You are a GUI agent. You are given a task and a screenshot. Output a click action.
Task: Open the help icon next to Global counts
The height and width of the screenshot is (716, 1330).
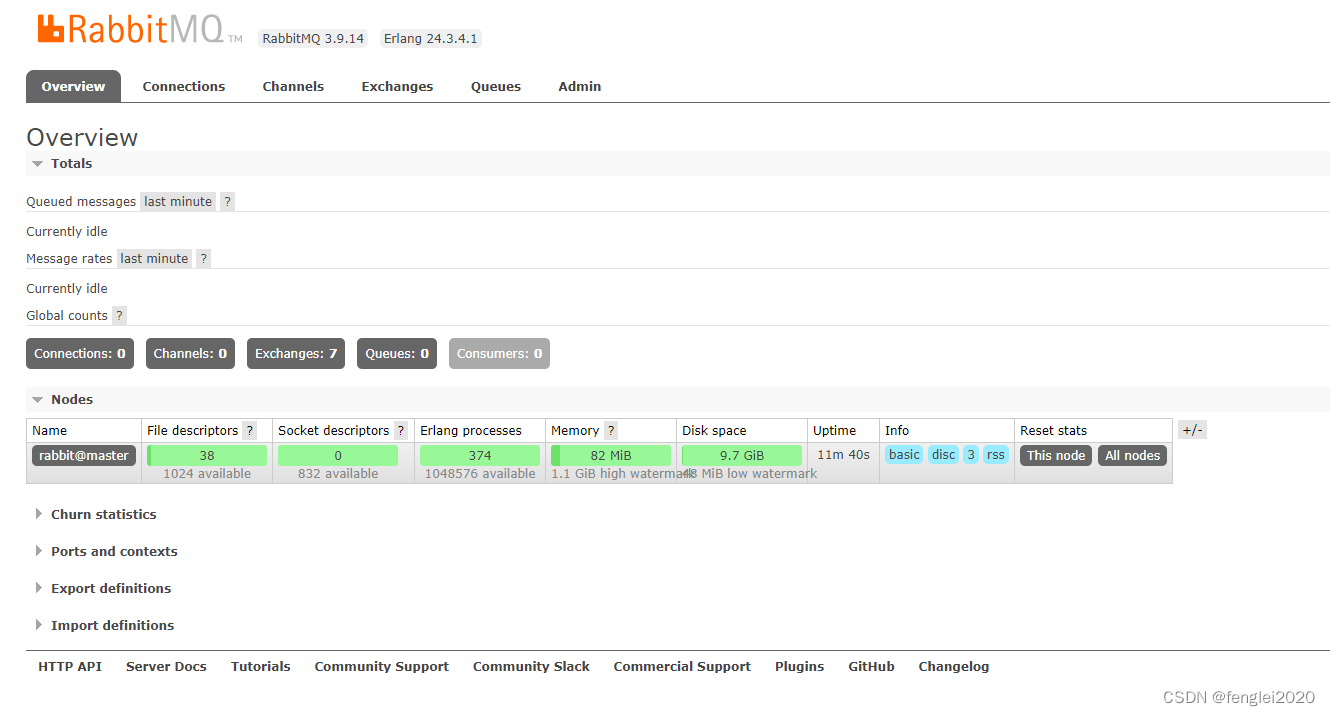[x=119, y=316]
